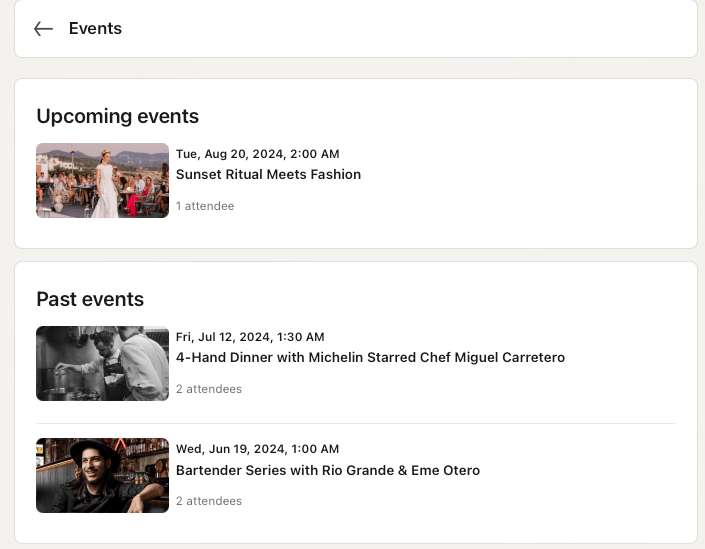Open 4-Hand Dinner with Michelin Starred Chef title
Screen dimensions: 705x549
point(370,357)
